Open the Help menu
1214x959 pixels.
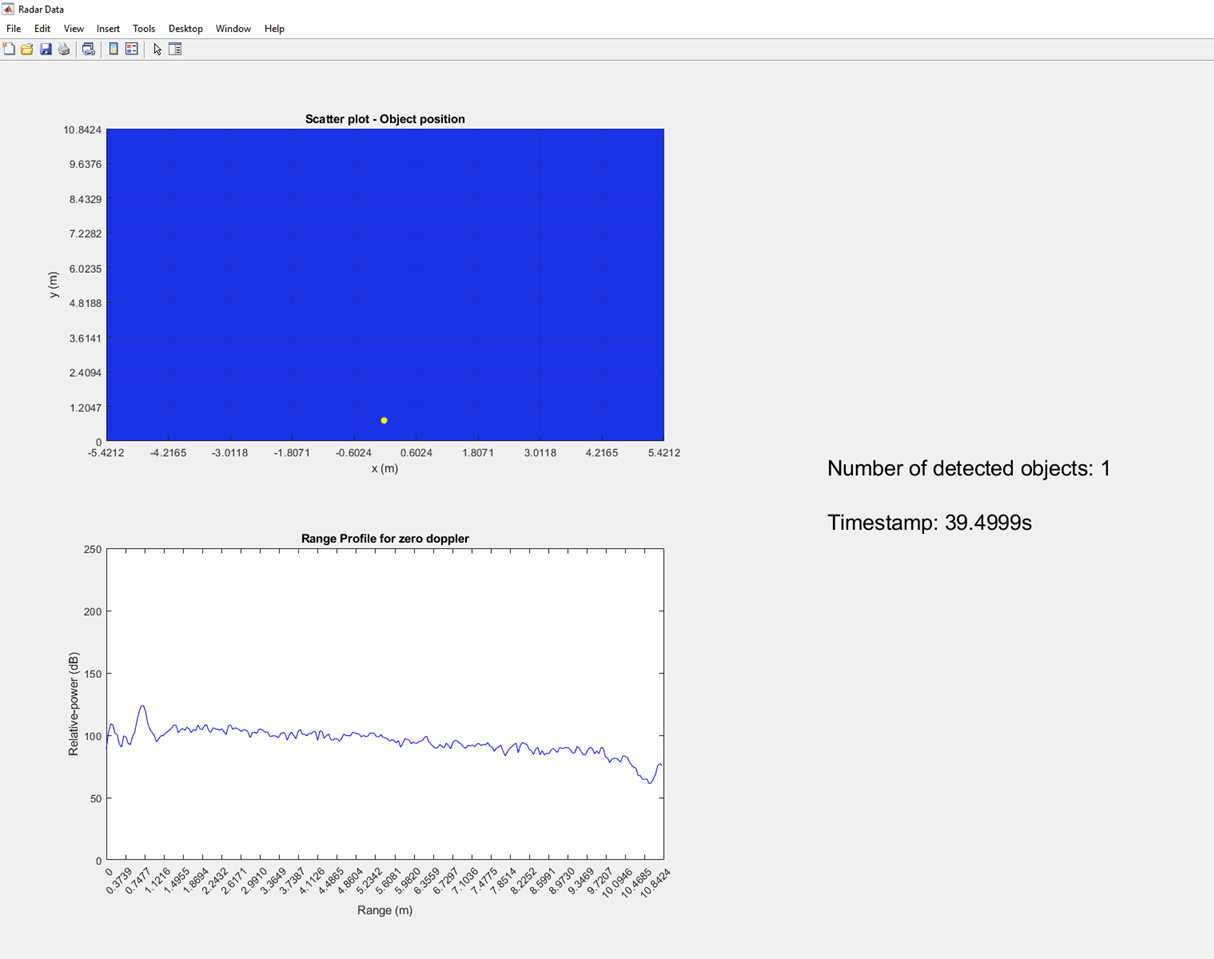[274, 29]
